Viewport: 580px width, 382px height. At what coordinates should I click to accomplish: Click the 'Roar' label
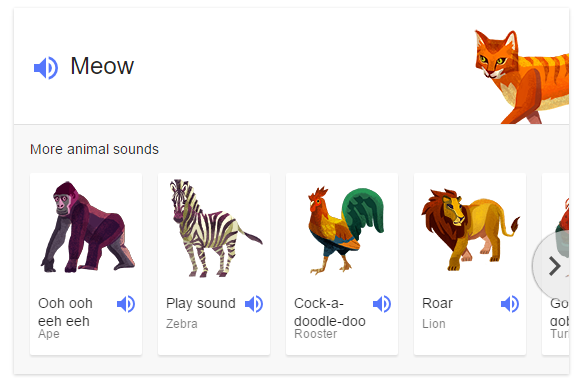coord(437,303)
